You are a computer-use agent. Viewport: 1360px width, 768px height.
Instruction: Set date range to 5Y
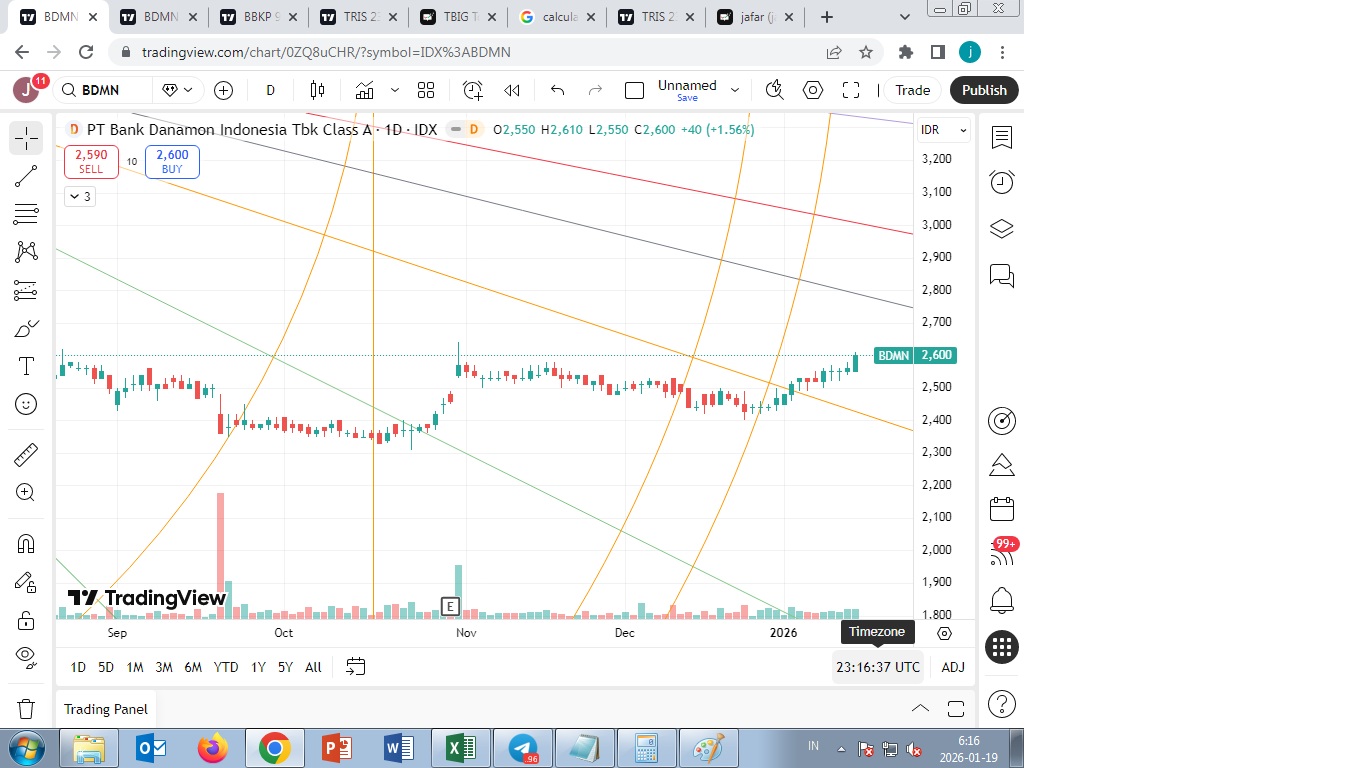click(285, 667)
